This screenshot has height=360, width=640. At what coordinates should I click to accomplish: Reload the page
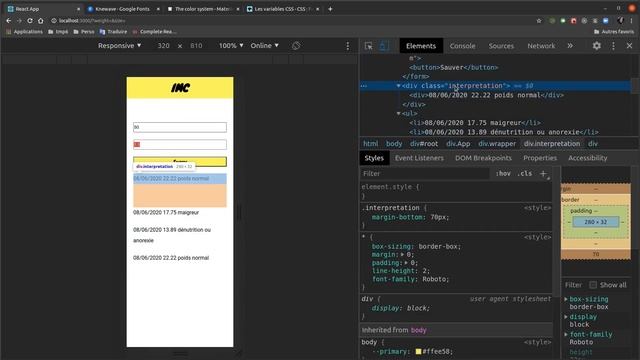coord(30,20)
